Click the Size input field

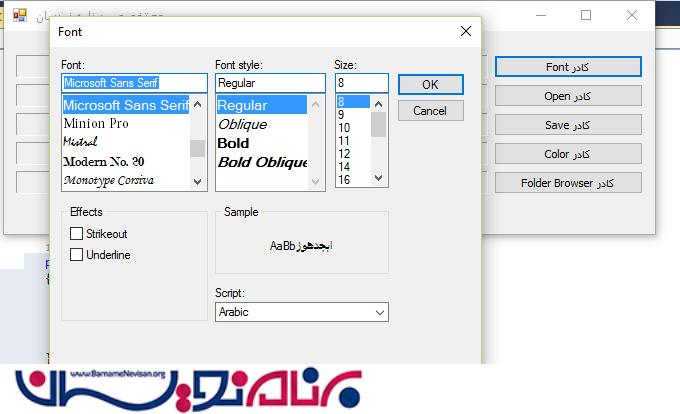click(x=362, y=83)
